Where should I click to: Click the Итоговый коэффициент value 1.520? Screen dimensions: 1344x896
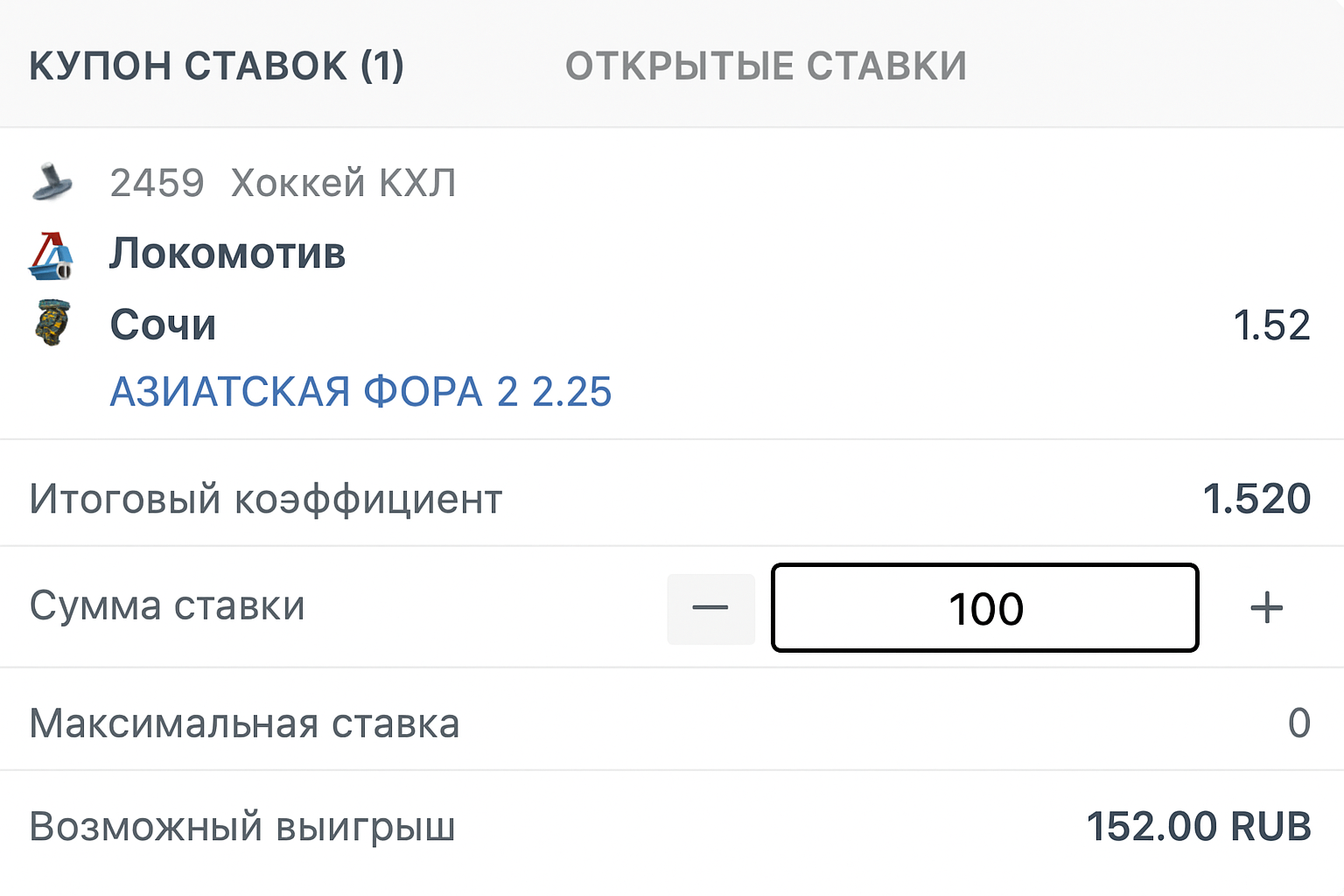click(x=1256, y=499)
